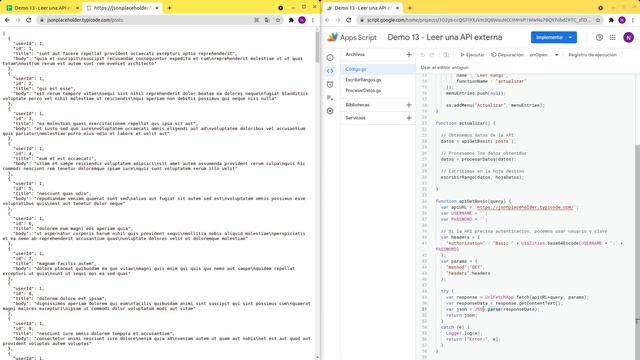This screenshot has height=360, width=640.
Task: Open the Executions list sidebar icon
Action: 330,98
